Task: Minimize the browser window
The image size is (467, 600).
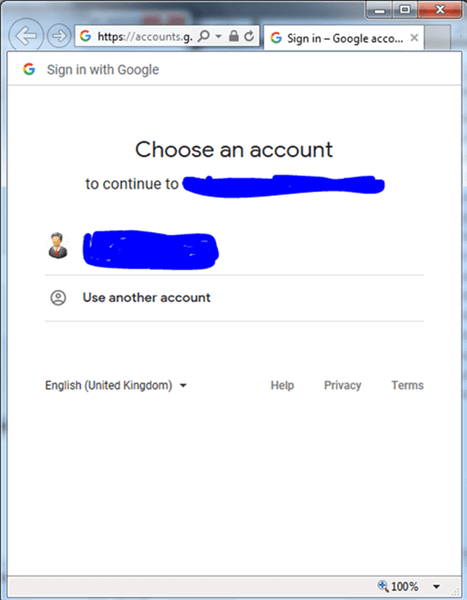Action: pos(379,10)
